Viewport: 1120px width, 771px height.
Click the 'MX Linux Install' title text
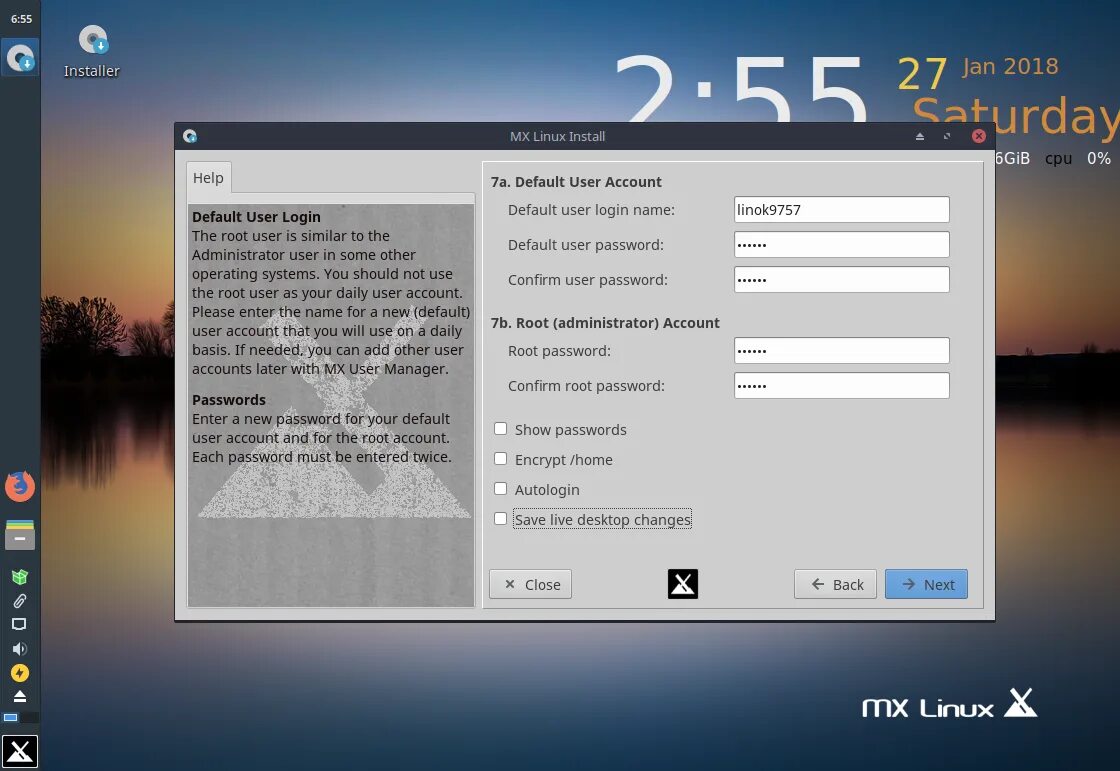(x=557, y=136)
